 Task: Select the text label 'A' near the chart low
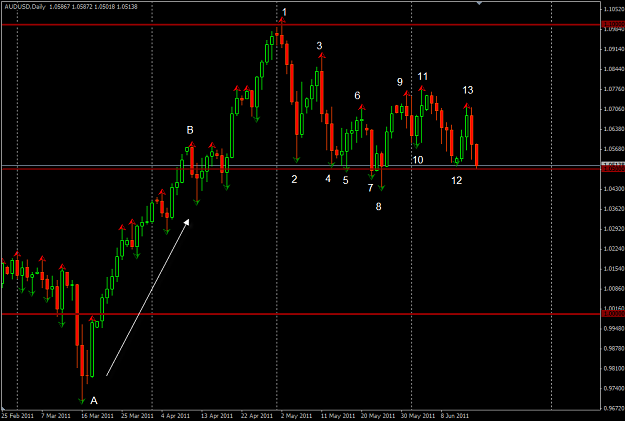coord(94,400)
